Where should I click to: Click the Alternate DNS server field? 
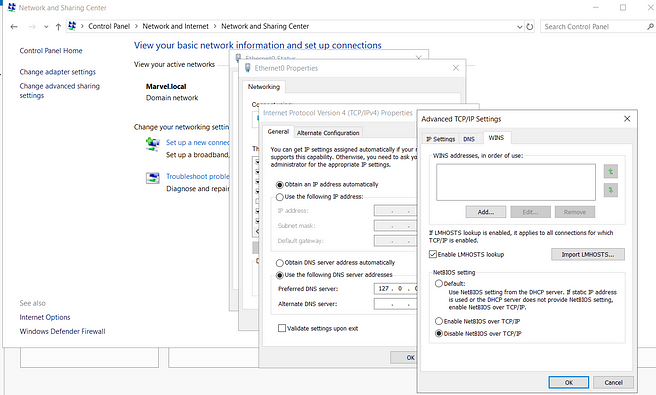395,304
